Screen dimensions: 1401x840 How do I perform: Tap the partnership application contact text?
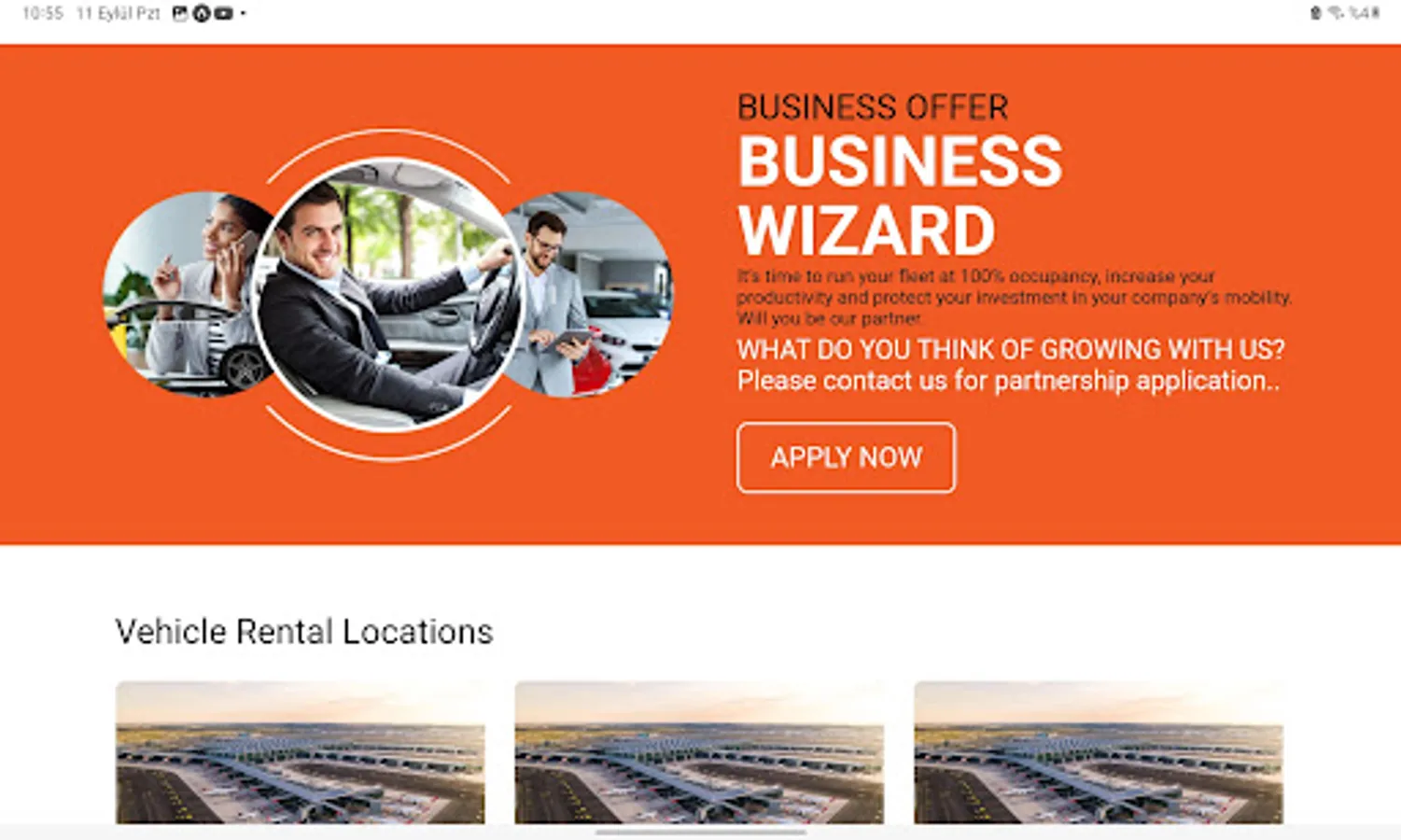(x=1008, y=381)
